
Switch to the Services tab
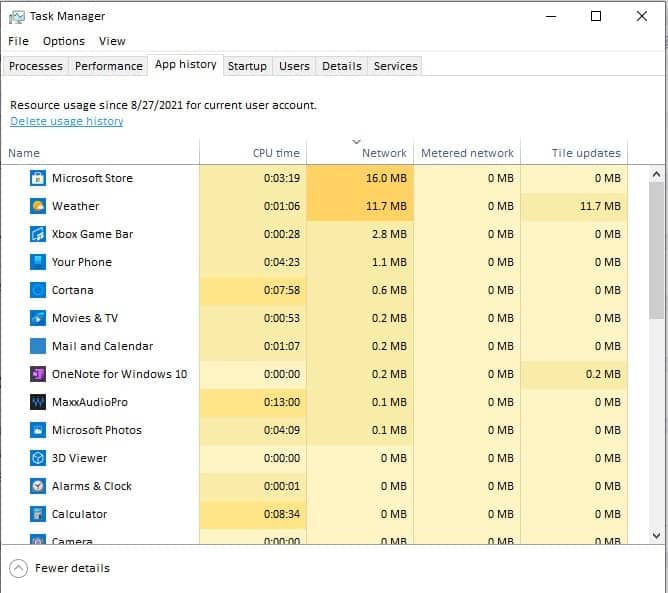pyautogui.click(x=395, y=66)
